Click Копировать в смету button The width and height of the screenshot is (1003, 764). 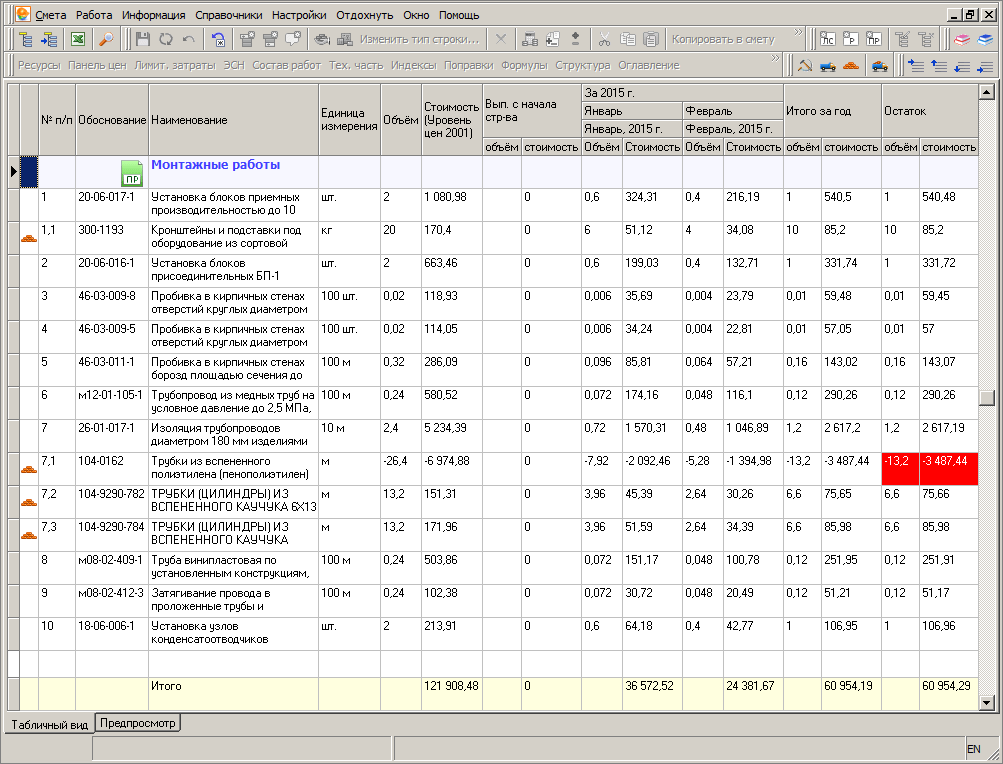click(x=723, y=40)
